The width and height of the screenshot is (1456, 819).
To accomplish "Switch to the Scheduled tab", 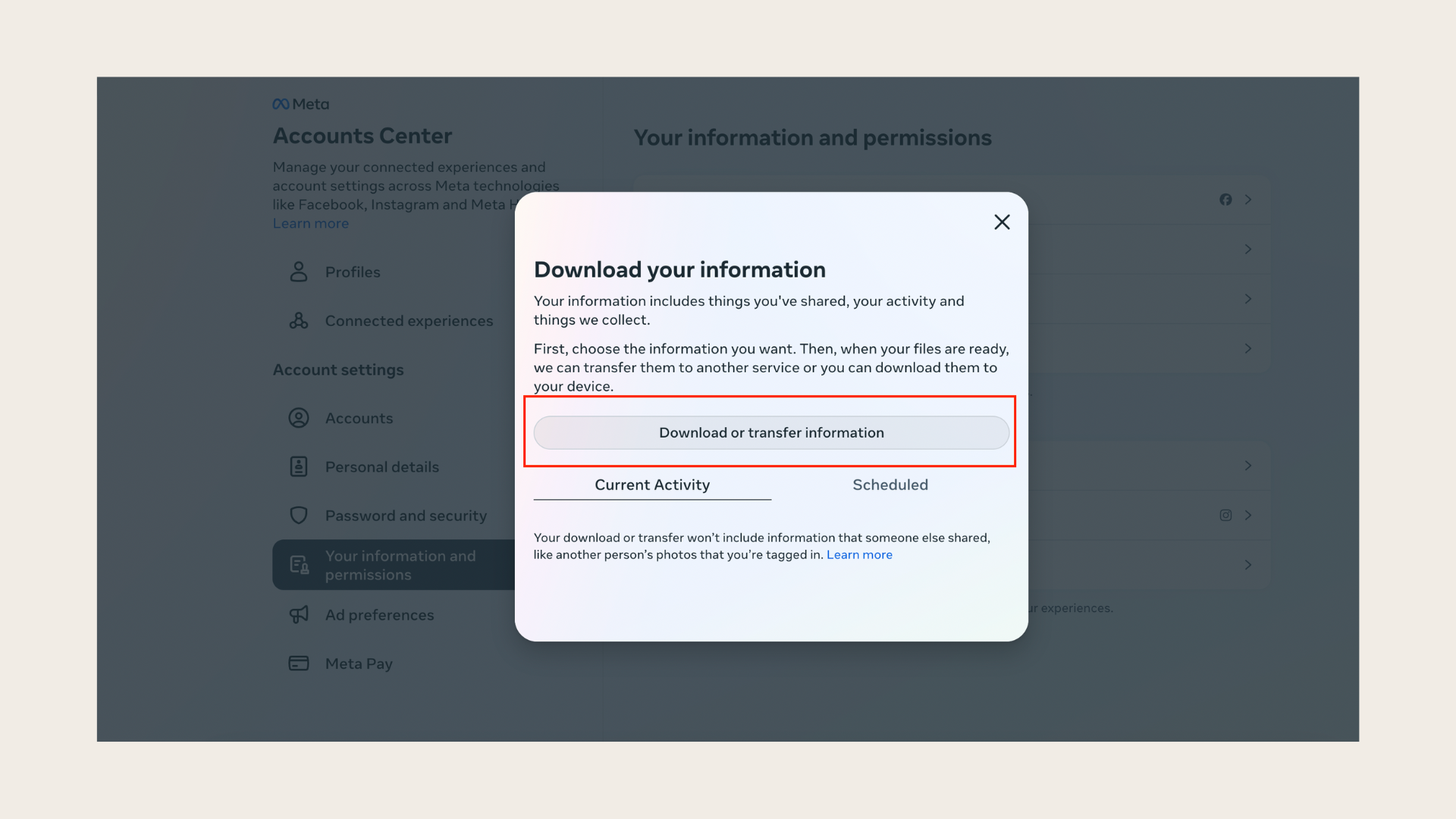I will coord(890,485).
